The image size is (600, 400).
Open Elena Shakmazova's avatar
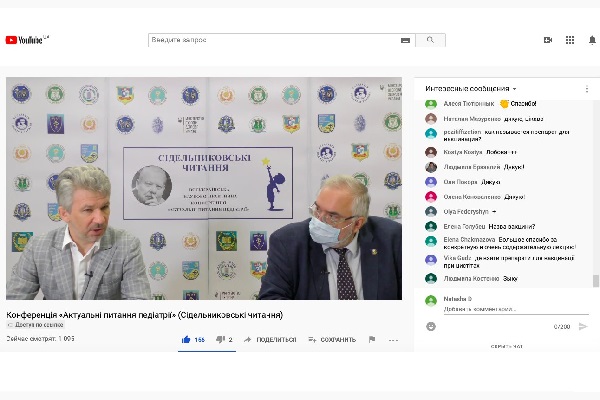[431, 241]
